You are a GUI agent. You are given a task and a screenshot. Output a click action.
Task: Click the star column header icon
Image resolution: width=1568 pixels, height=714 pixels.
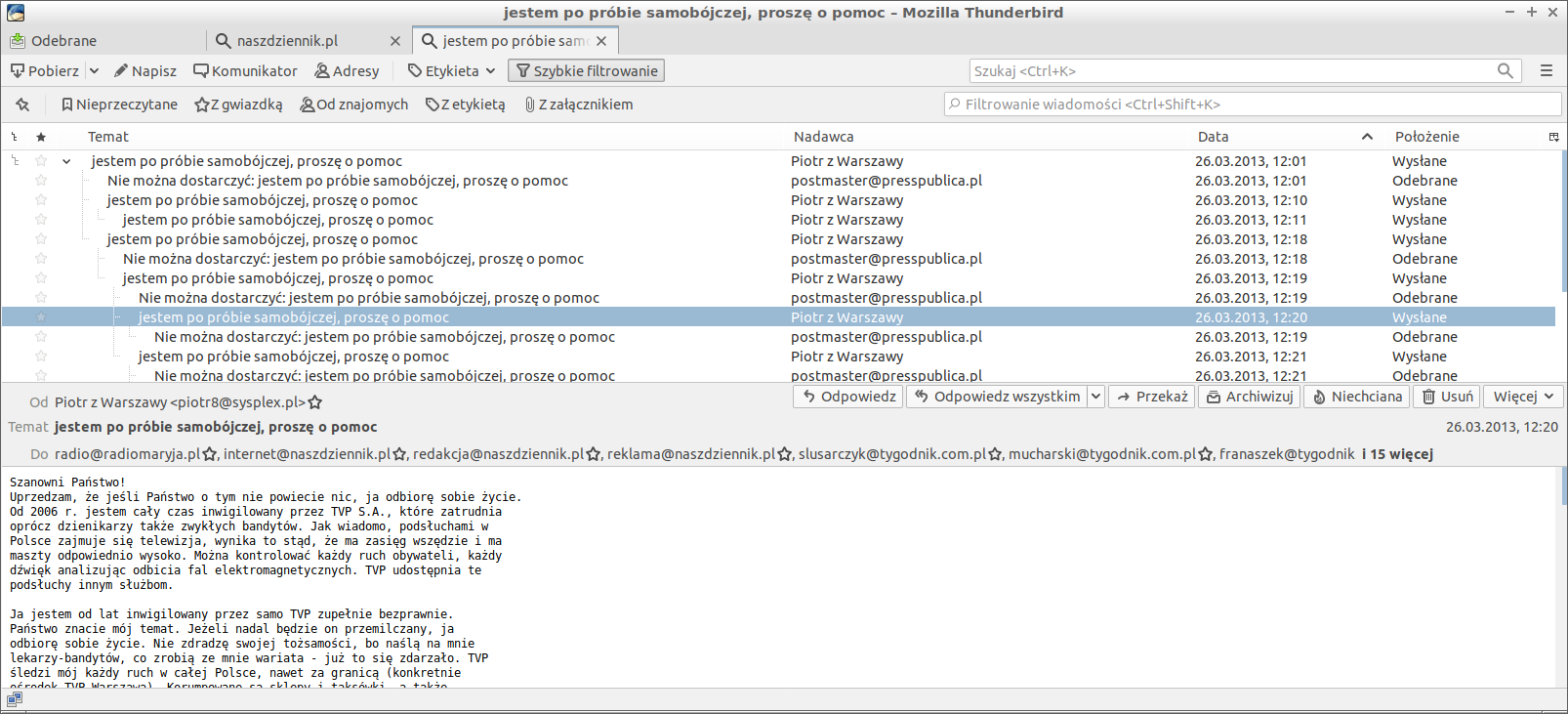click(41, 137)
